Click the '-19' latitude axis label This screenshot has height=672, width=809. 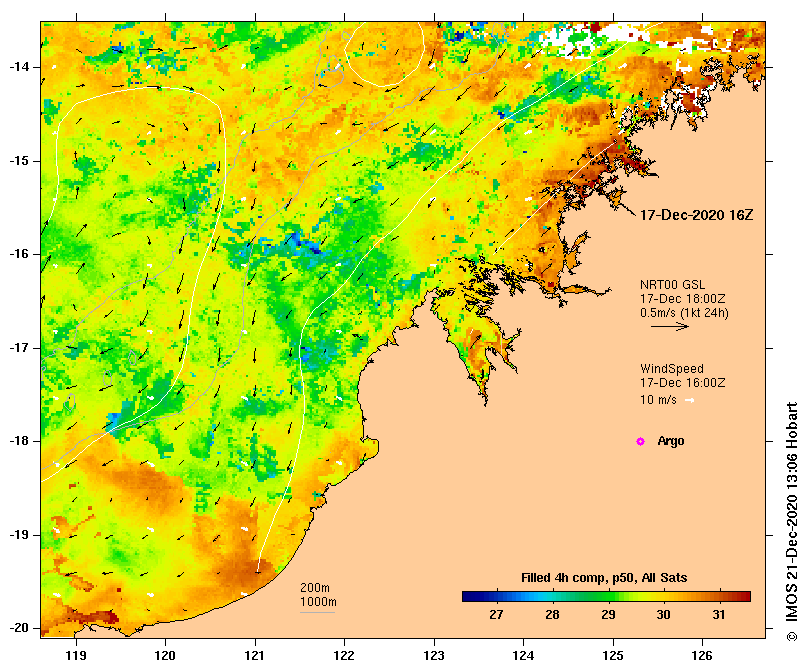tap(19, 535)
